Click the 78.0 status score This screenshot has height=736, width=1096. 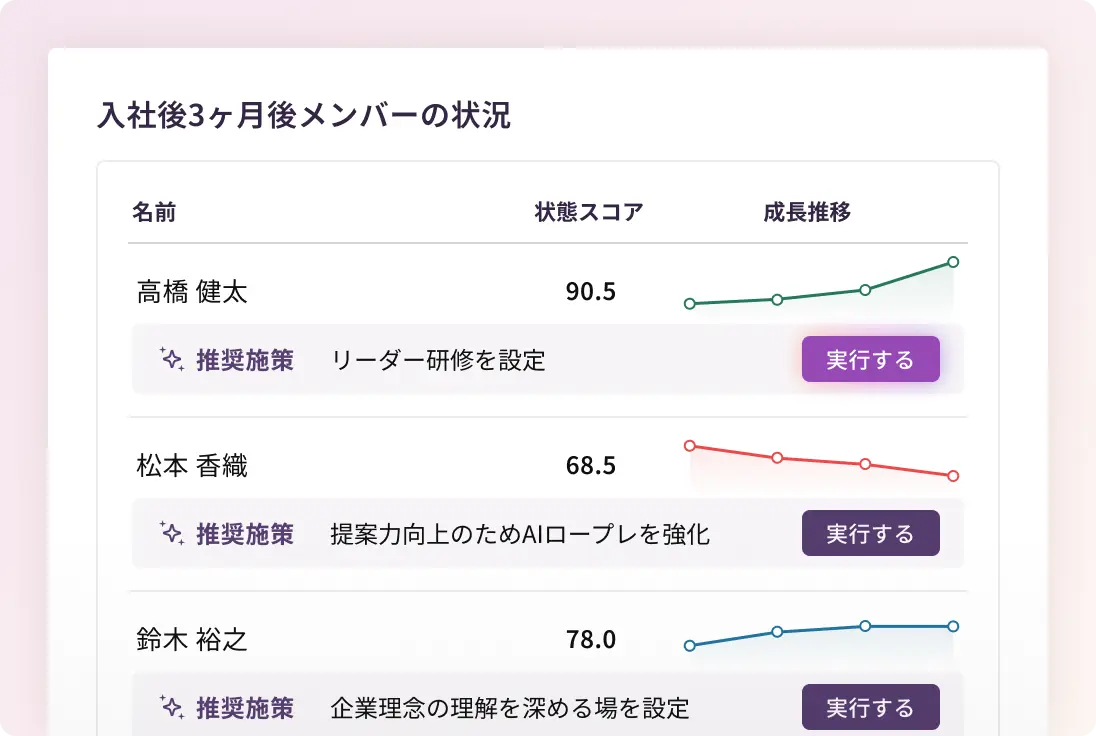coord(591,640)
